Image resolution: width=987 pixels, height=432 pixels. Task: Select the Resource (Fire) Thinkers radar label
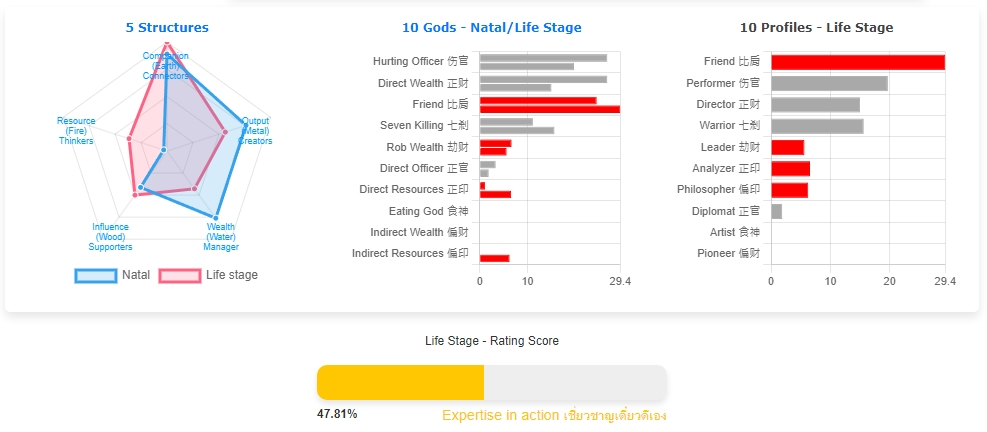pyautogui.click(x=76, y=131)
